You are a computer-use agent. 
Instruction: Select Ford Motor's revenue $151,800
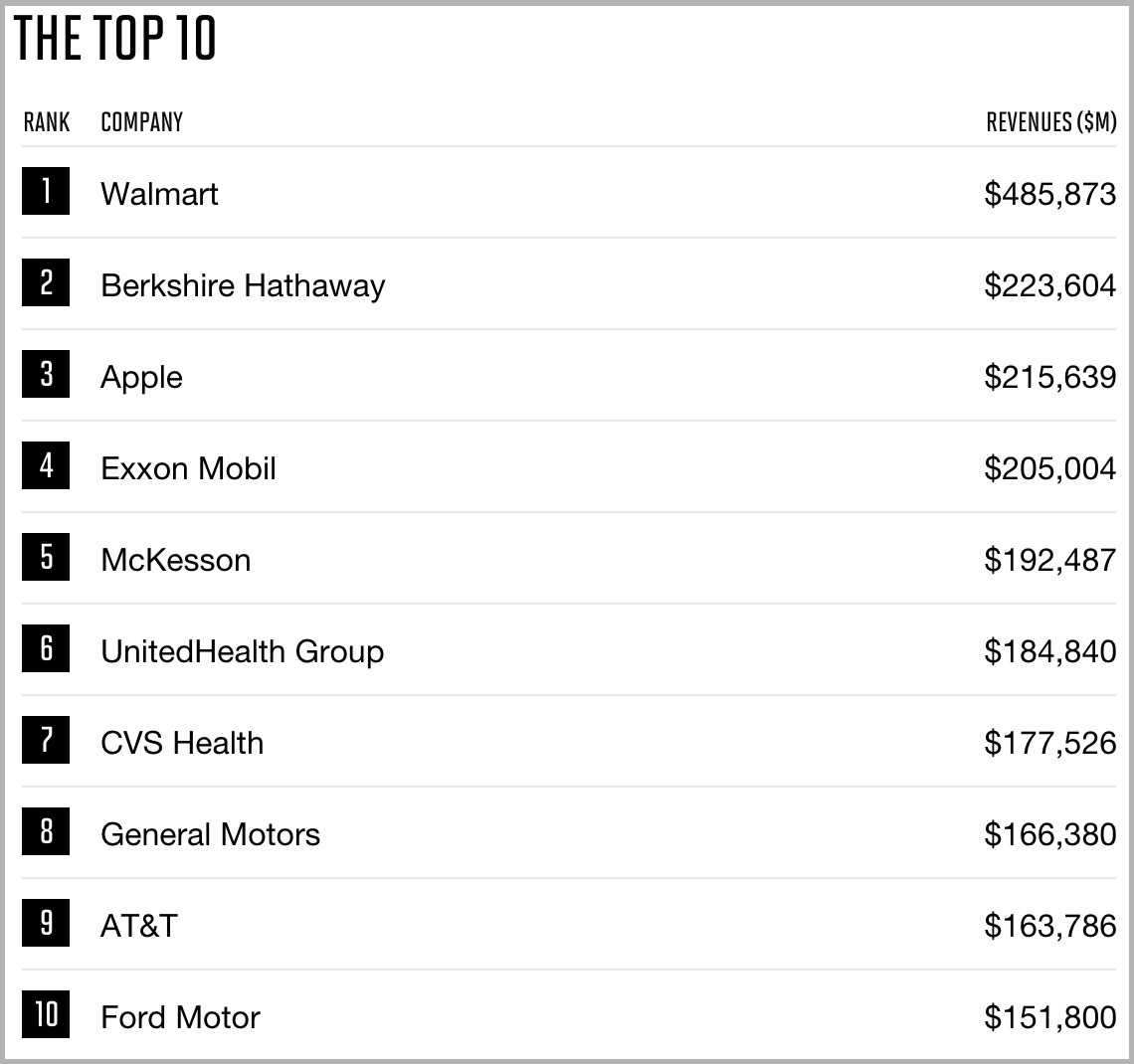(1050, 1017)
